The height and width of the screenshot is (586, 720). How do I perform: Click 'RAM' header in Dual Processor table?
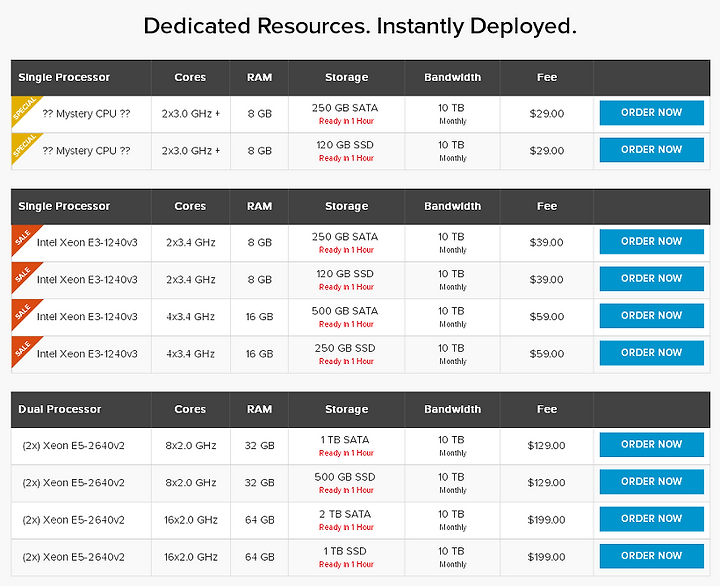point(259,409)
